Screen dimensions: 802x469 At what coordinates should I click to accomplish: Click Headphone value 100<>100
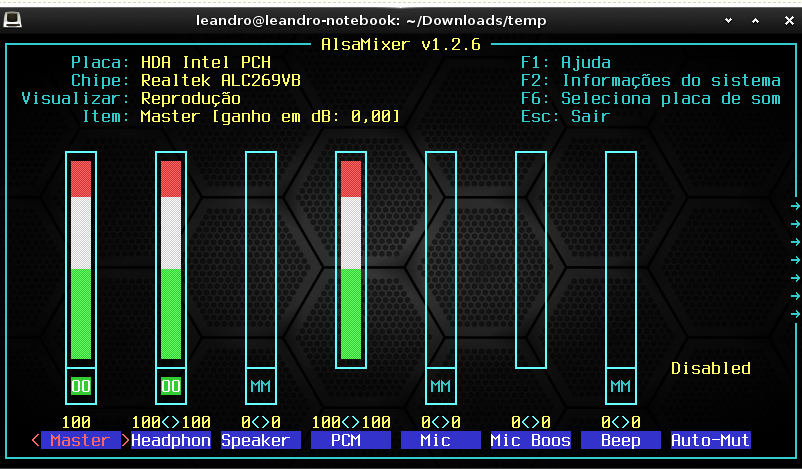[171, 422]
